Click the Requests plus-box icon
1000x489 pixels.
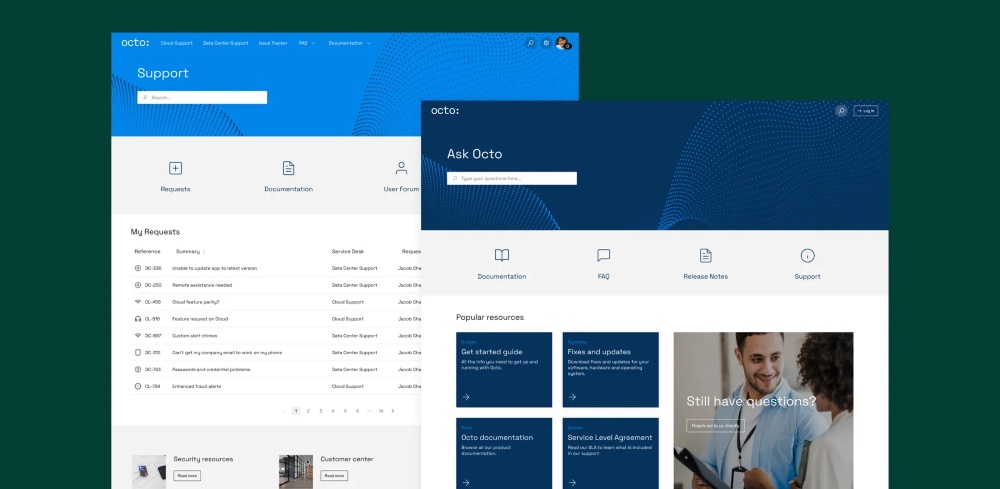point(175,168)
